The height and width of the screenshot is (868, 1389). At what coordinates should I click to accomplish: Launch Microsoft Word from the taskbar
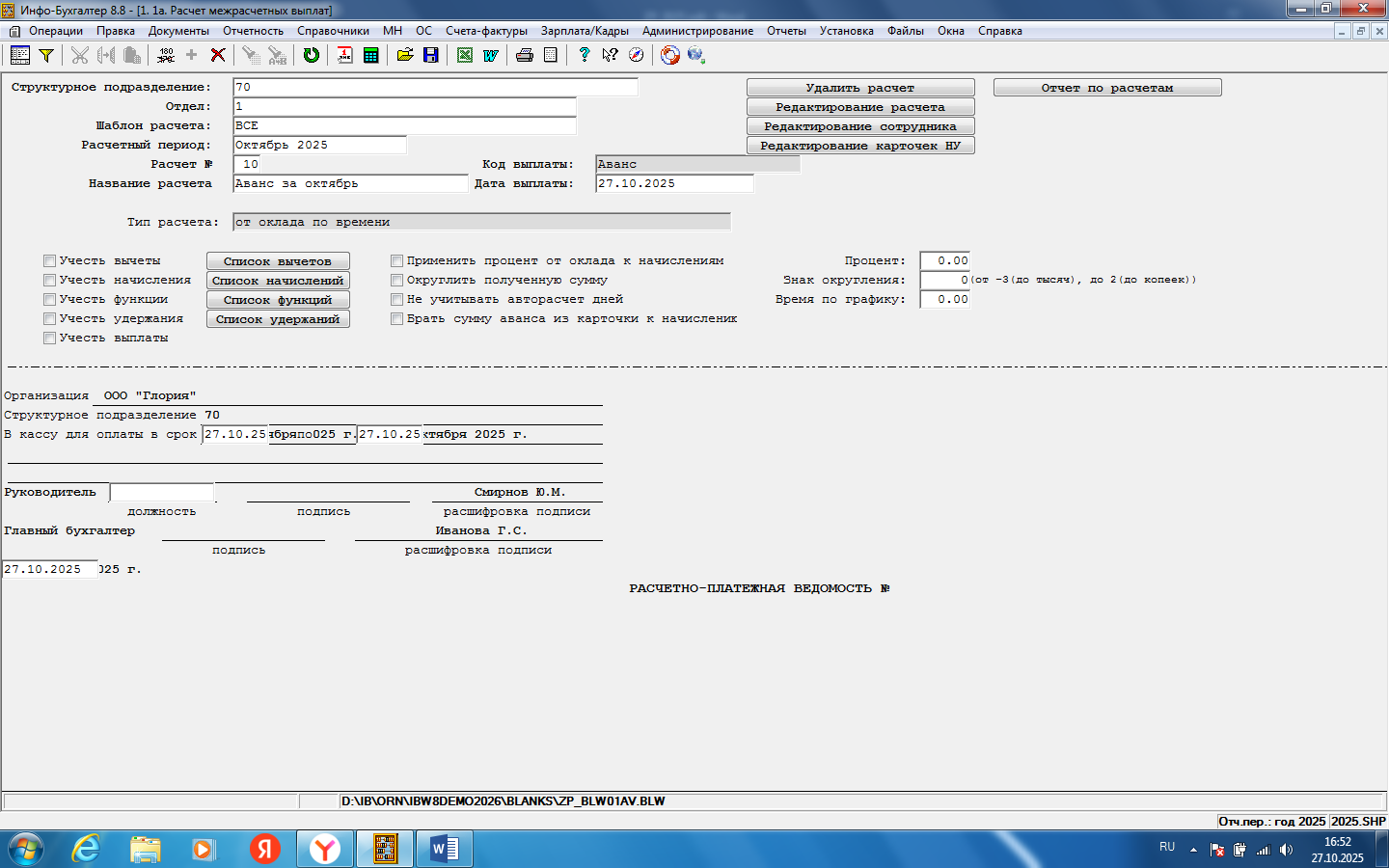pos(445,849)
